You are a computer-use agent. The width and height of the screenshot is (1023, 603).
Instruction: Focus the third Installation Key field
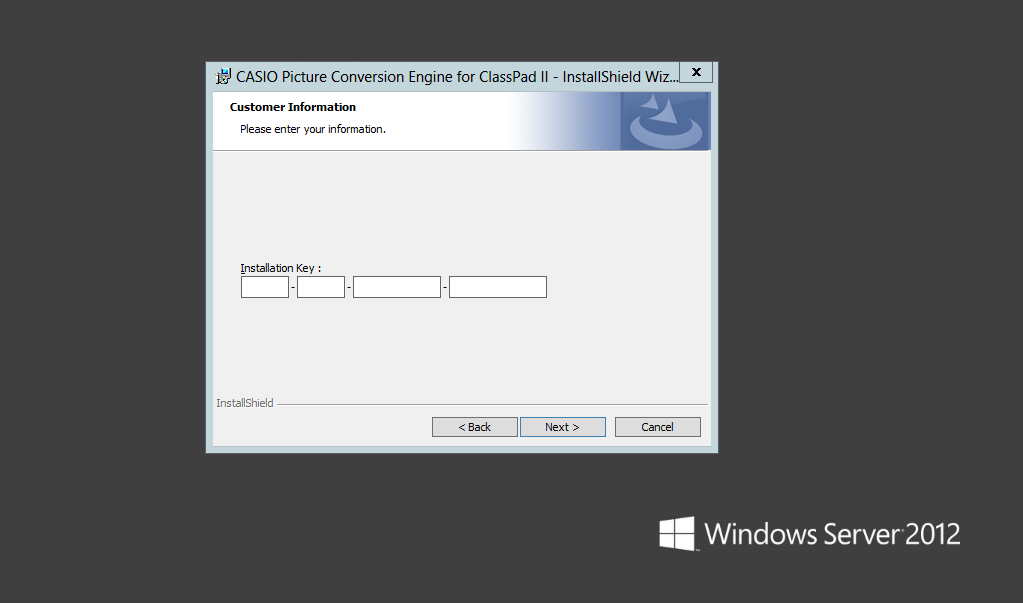pyautogui.click(x=397, y=287)
